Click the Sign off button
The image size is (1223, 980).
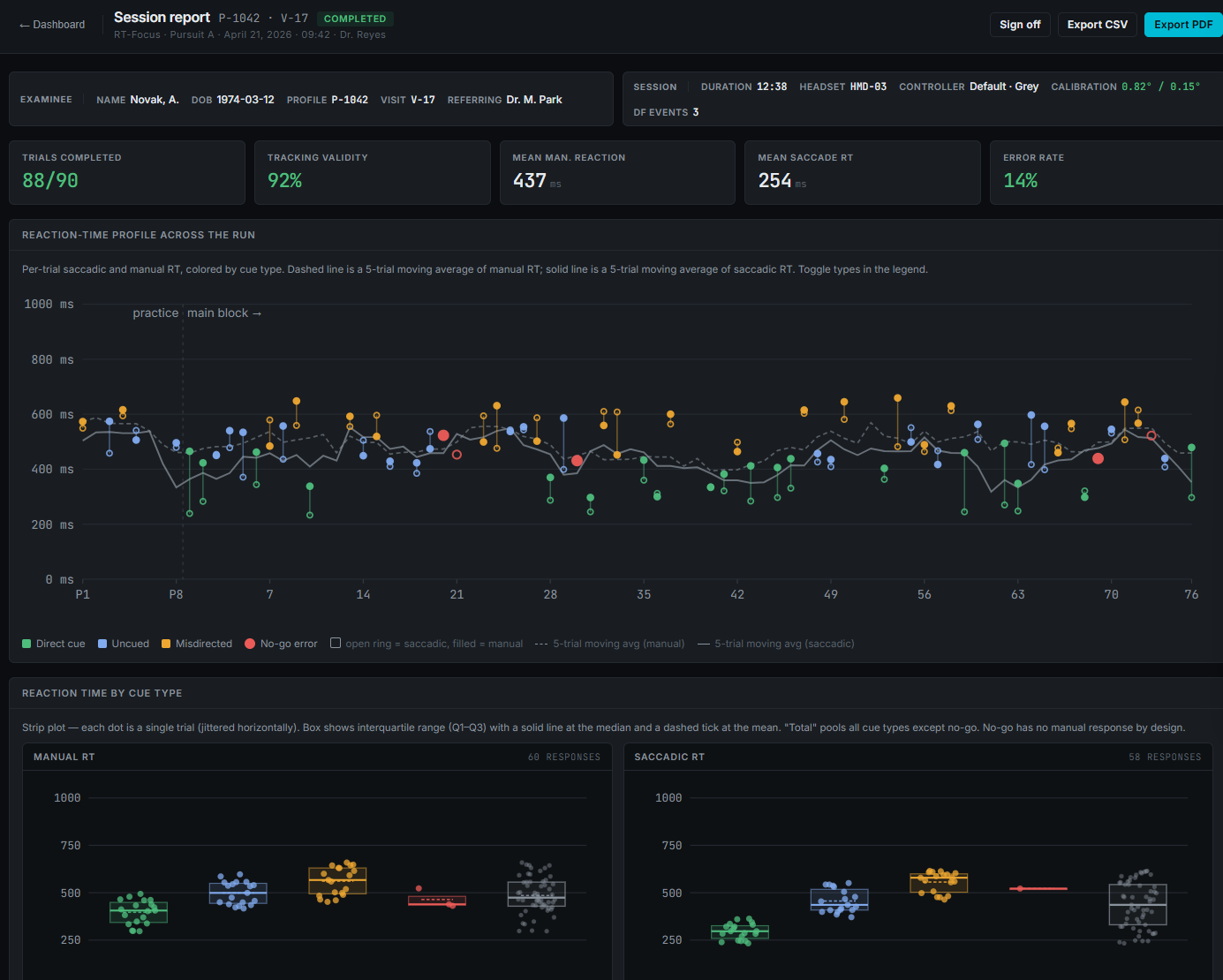[1020, 25]
